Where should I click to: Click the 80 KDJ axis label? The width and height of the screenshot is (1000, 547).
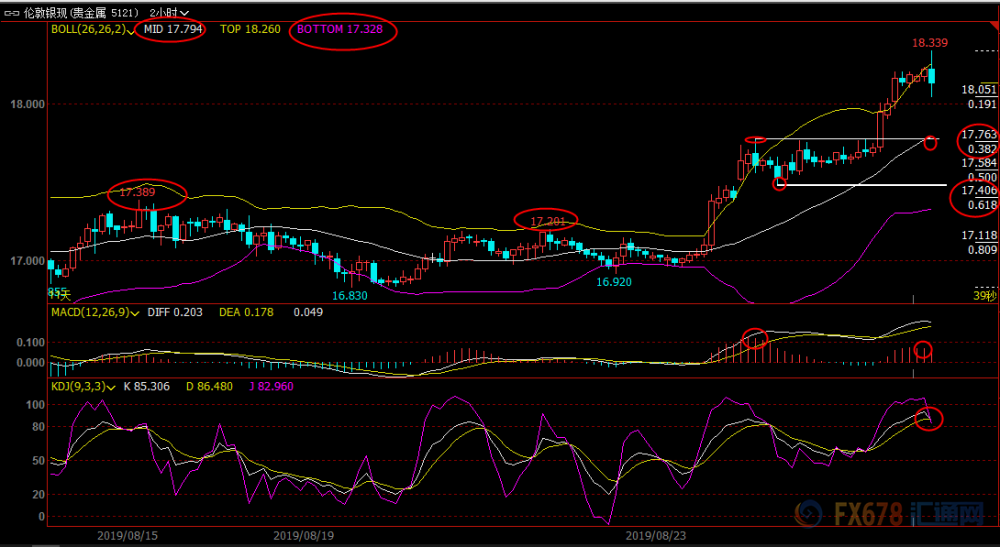[x=40, y=427]
